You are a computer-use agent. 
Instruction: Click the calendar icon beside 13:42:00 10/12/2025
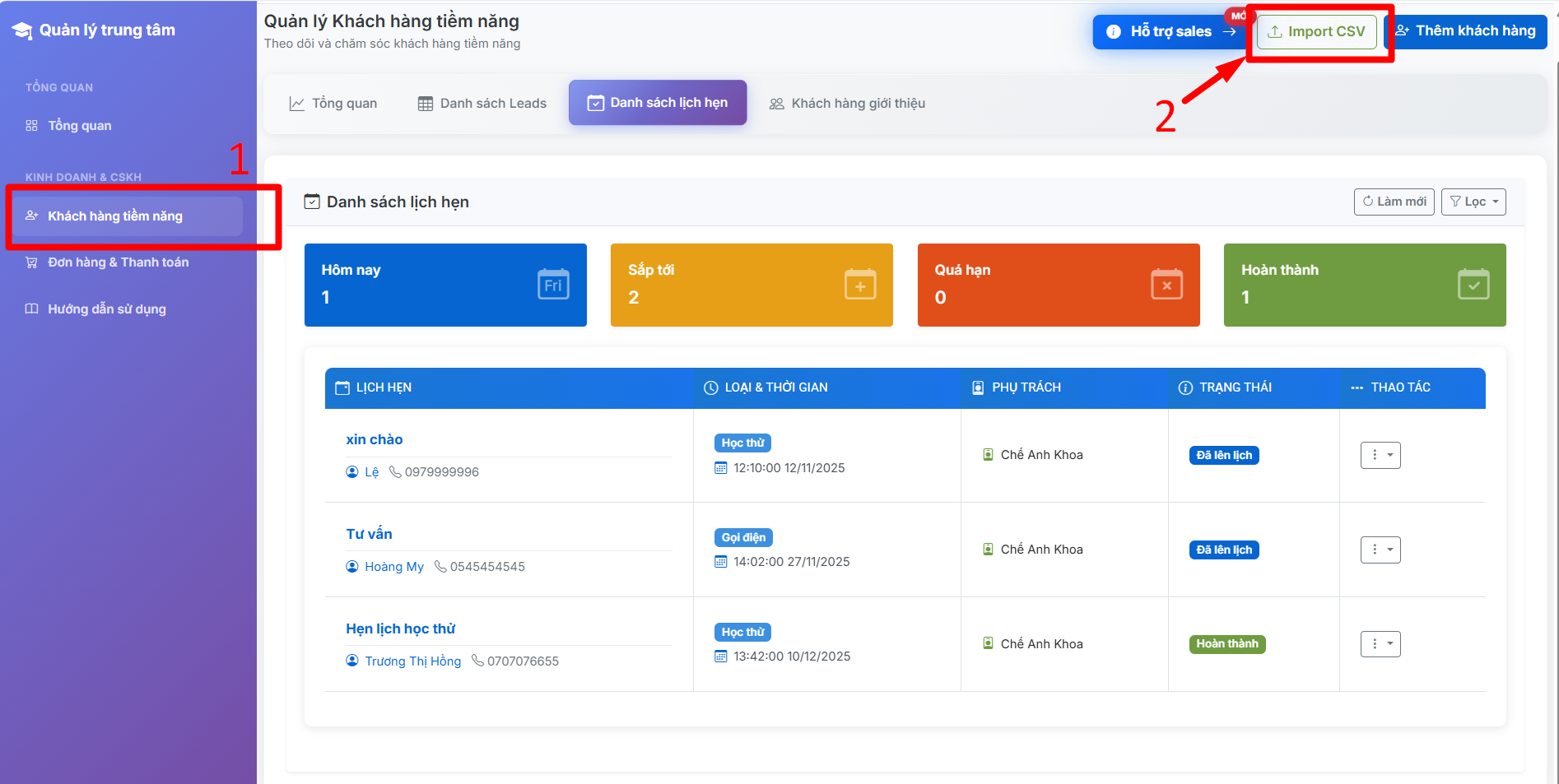[x=721, y=656]
